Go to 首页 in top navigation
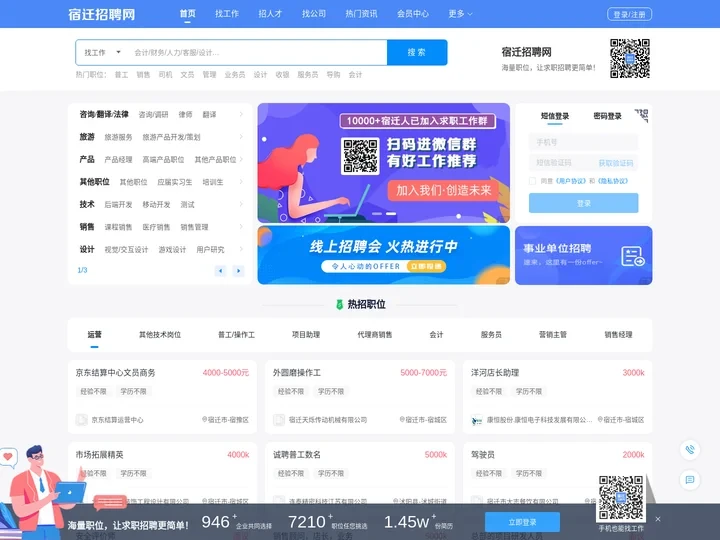 [x=187, y=14]
